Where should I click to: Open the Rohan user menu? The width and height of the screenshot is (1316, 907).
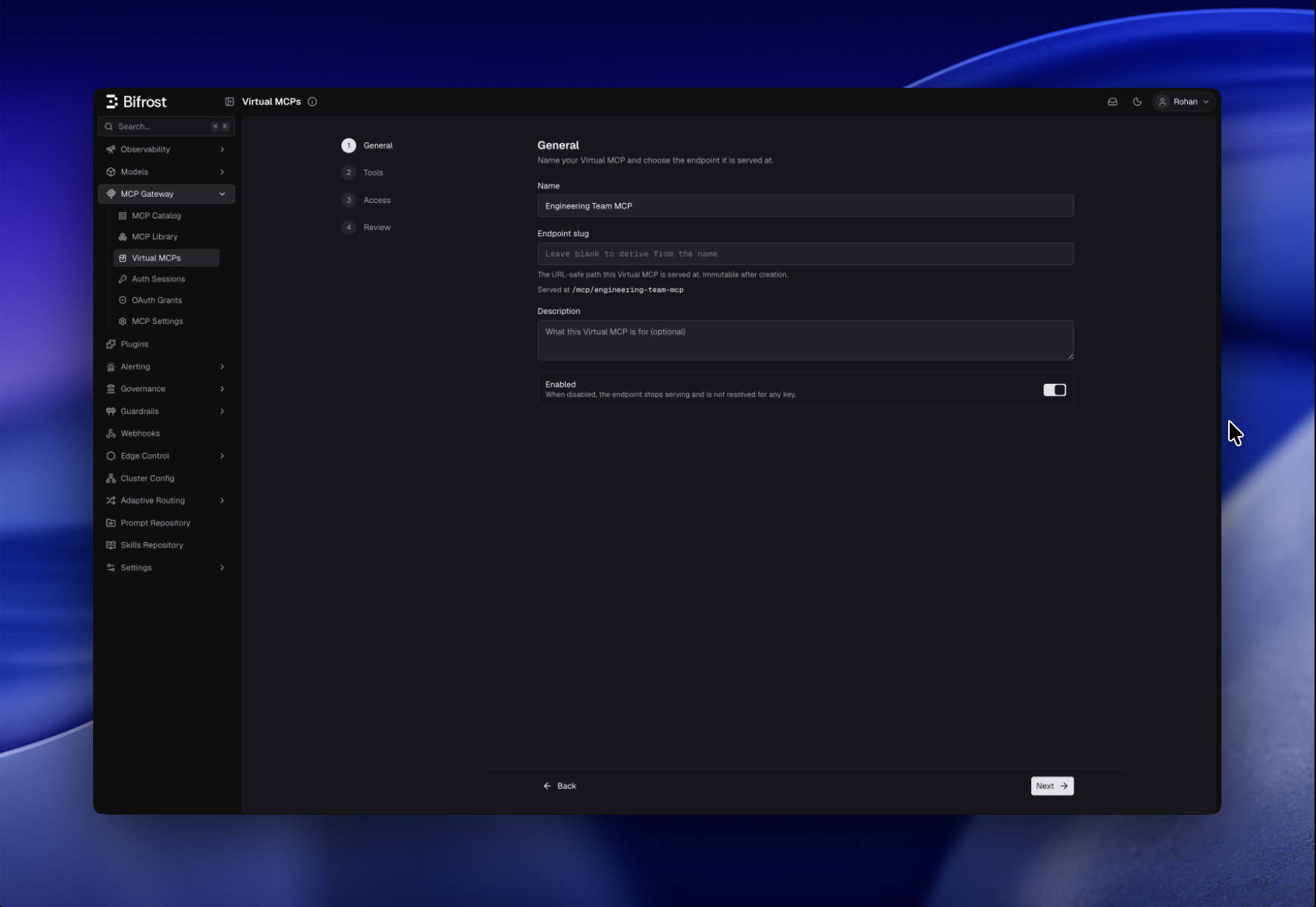[1184, 101]
